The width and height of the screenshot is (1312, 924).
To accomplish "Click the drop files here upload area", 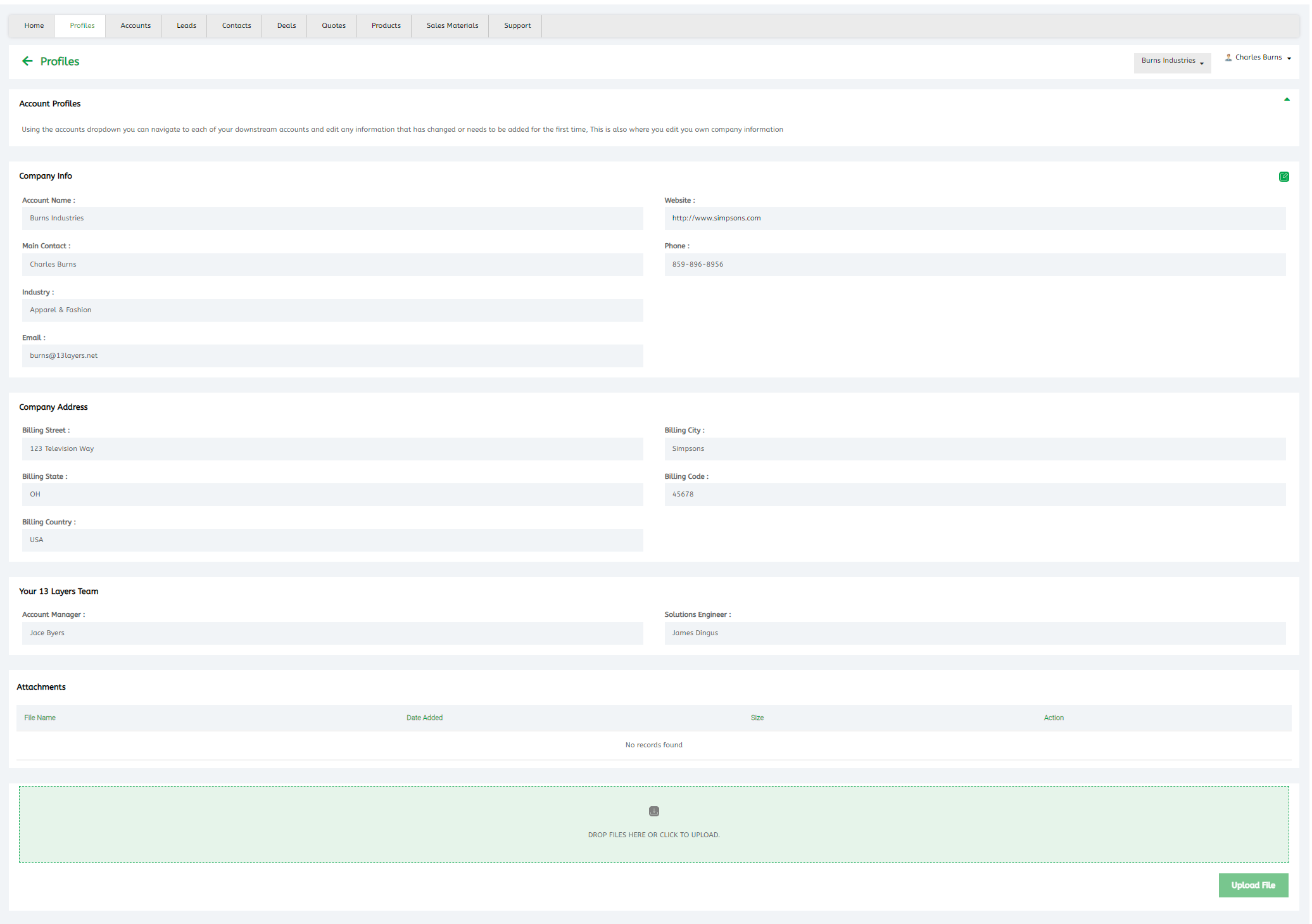I will click(x=653, y=835).
